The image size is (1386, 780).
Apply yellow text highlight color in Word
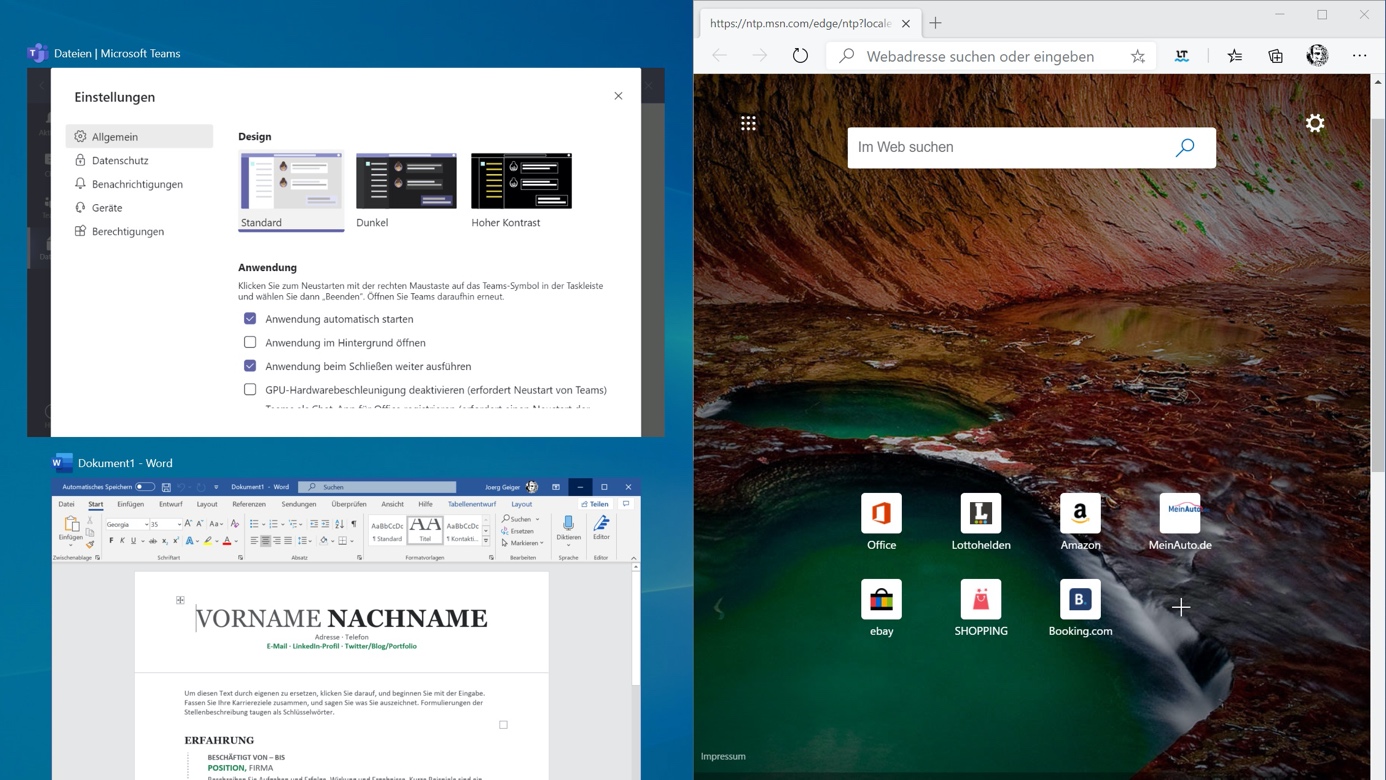point(207,541)
